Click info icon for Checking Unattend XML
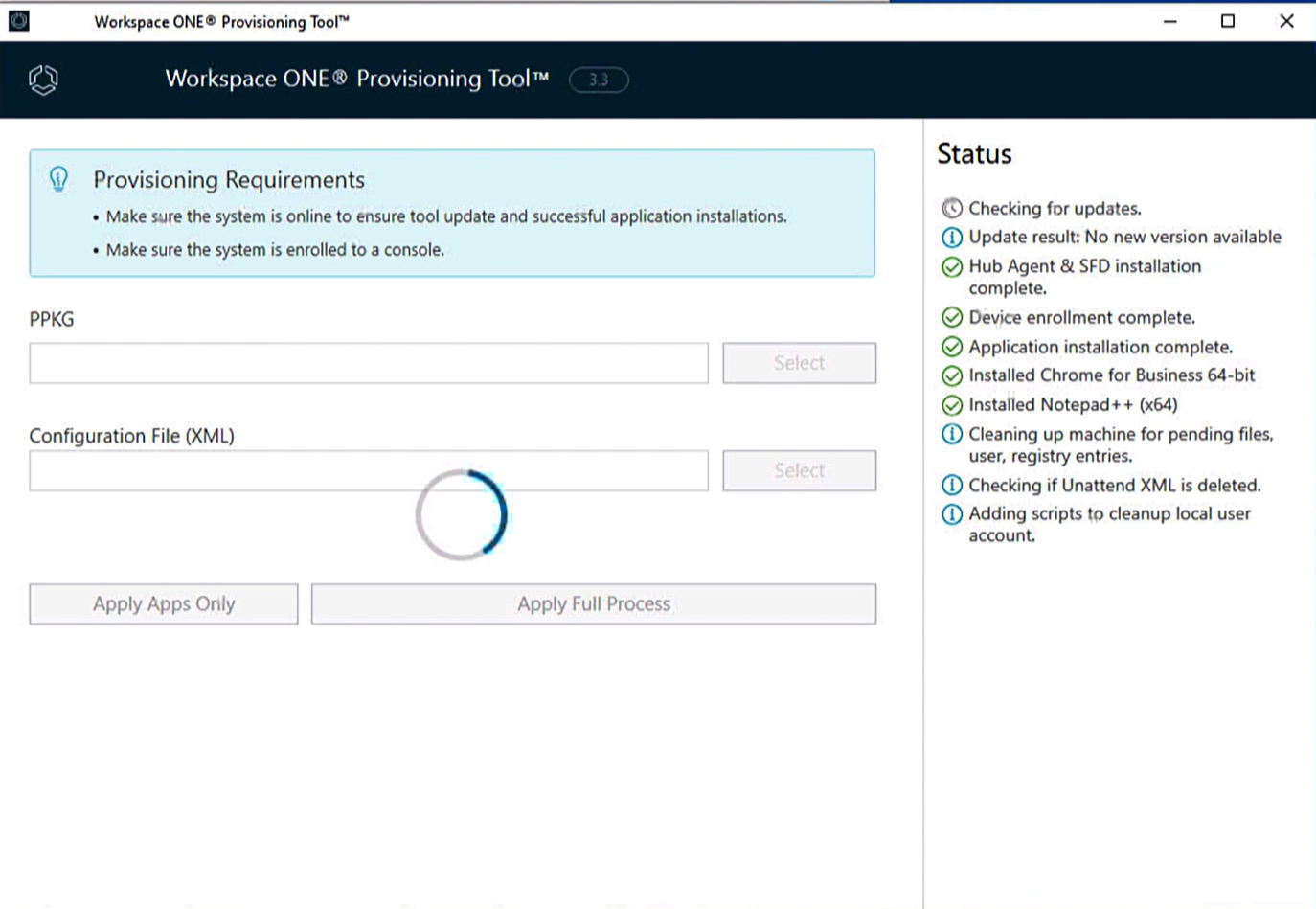Screen dimensions: 1316x909 click(x=951, y=485)
